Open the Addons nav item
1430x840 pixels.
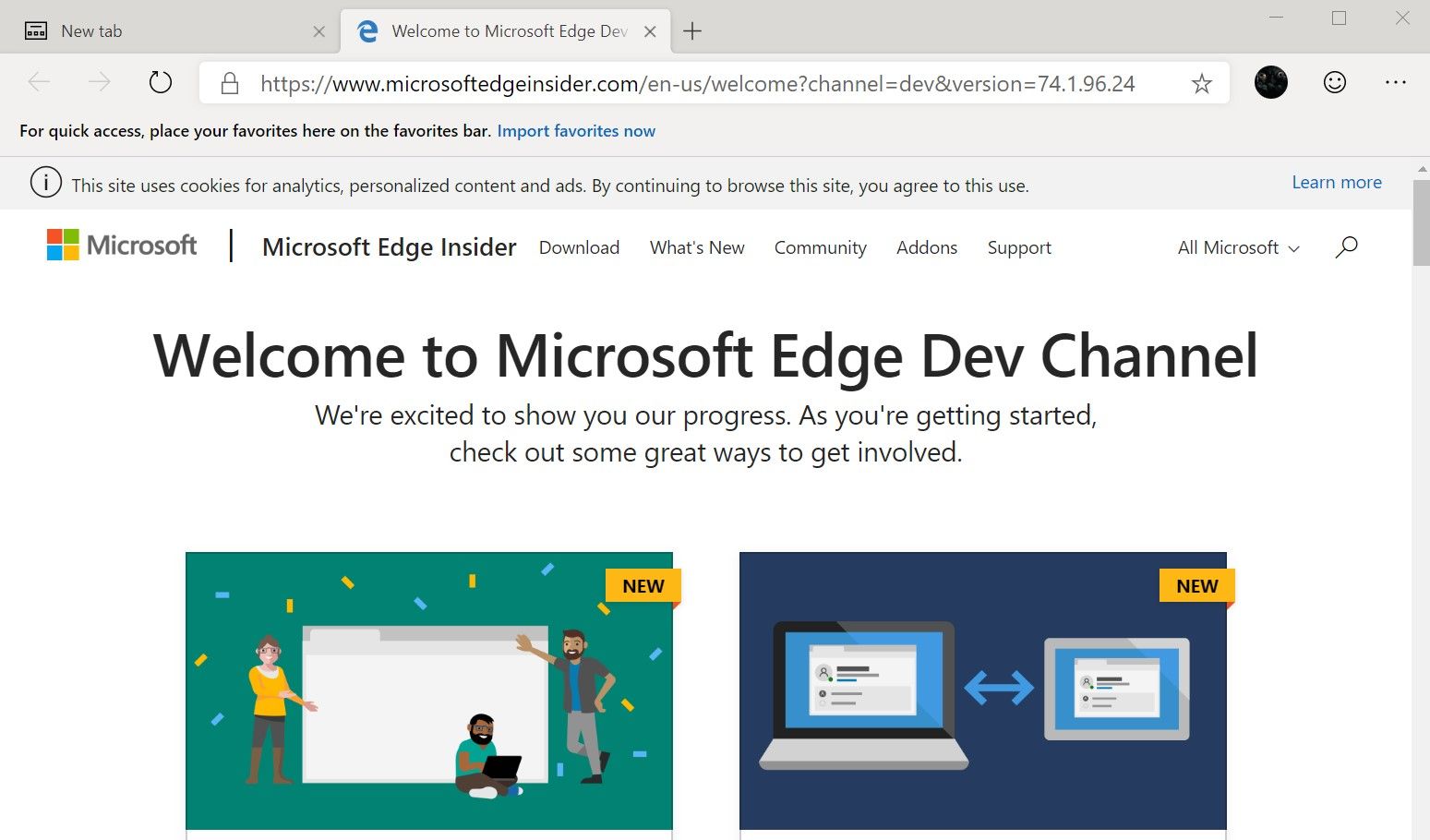click(x=927, y=247)
